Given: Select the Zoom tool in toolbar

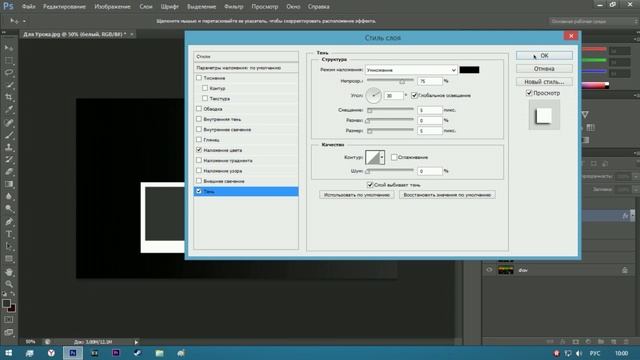Looking at the screenshot, I should pos(9,284).
